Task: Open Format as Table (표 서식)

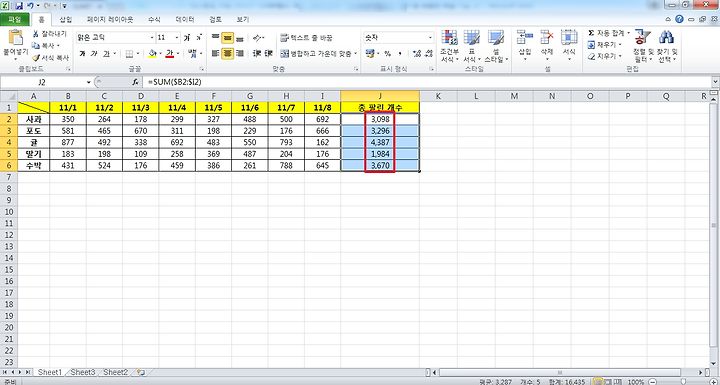Action: [472, 46]
